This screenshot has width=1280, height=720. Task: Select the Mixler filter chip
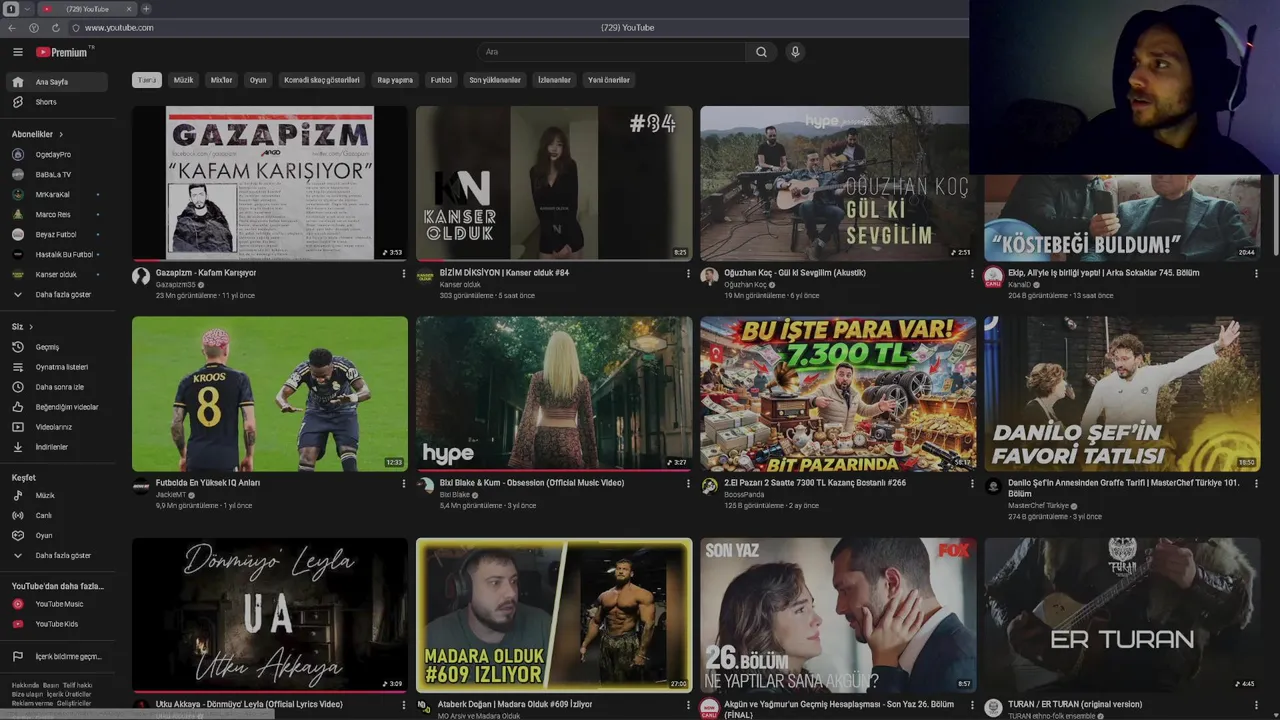point(221,80)
